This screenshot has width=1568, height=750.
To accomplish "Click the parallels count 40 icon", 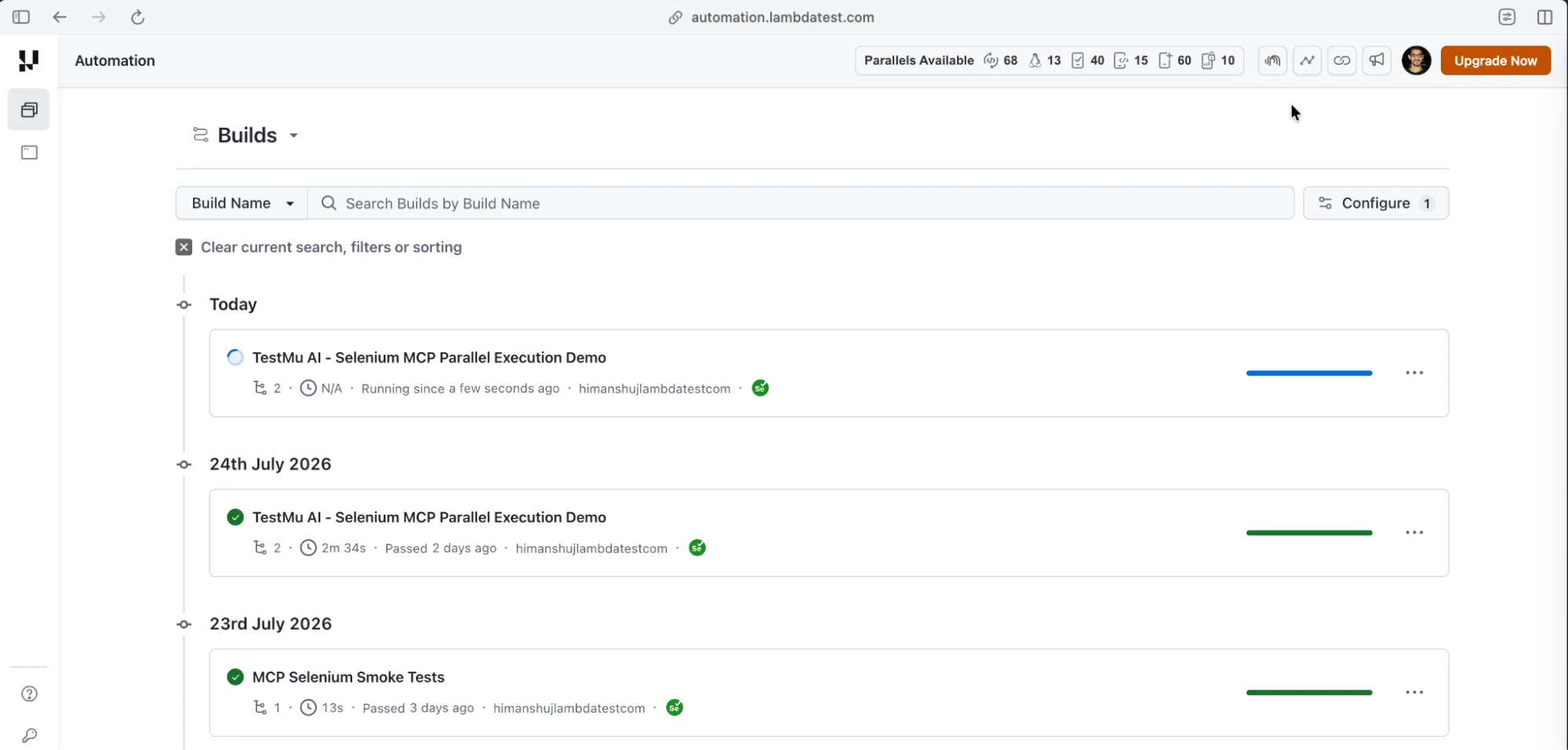I will pos(1078,60).
